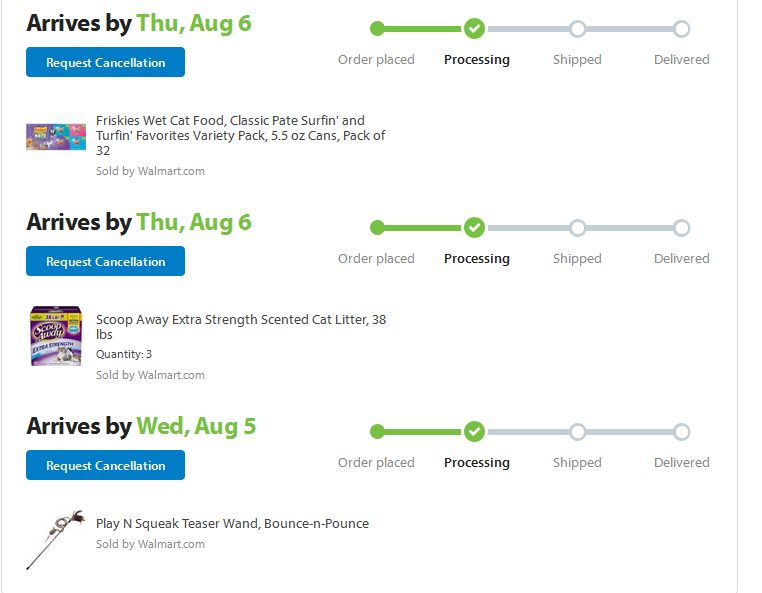The width and height of the screenshot is (762, 593).
Task: Click Delivered step circle on Teaser Wand order
Action: point(681,432)
